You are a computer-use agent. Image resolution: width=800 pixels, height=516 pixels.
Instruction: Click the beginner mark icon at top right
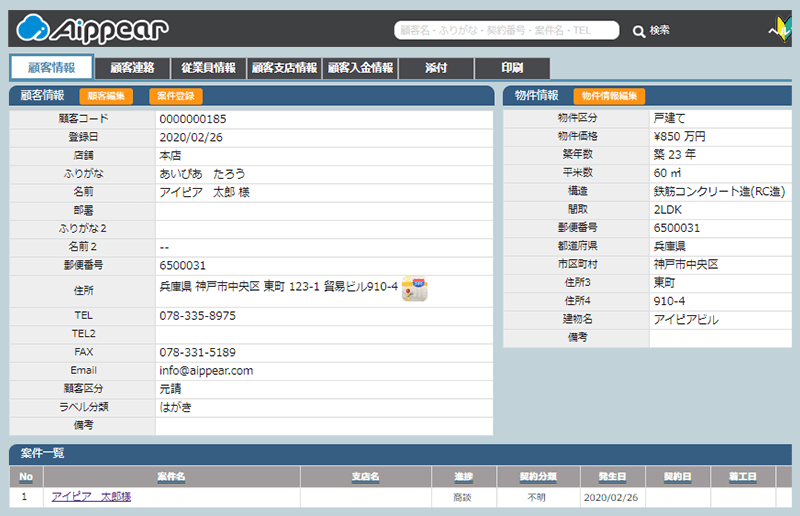[x=782, y=30]
